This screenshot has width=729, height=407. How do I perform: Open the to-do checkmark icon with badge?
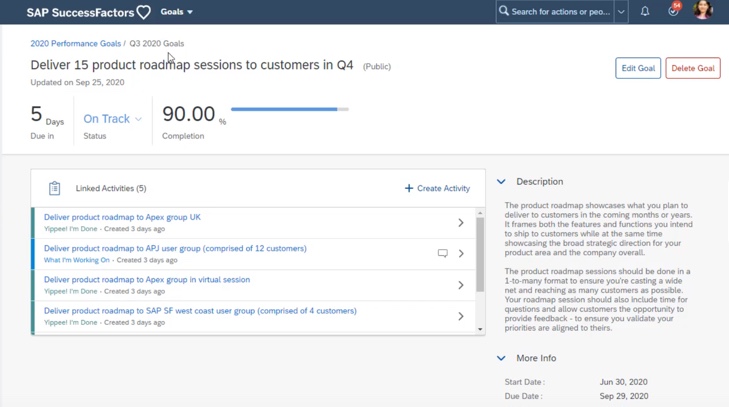(673, 12)
